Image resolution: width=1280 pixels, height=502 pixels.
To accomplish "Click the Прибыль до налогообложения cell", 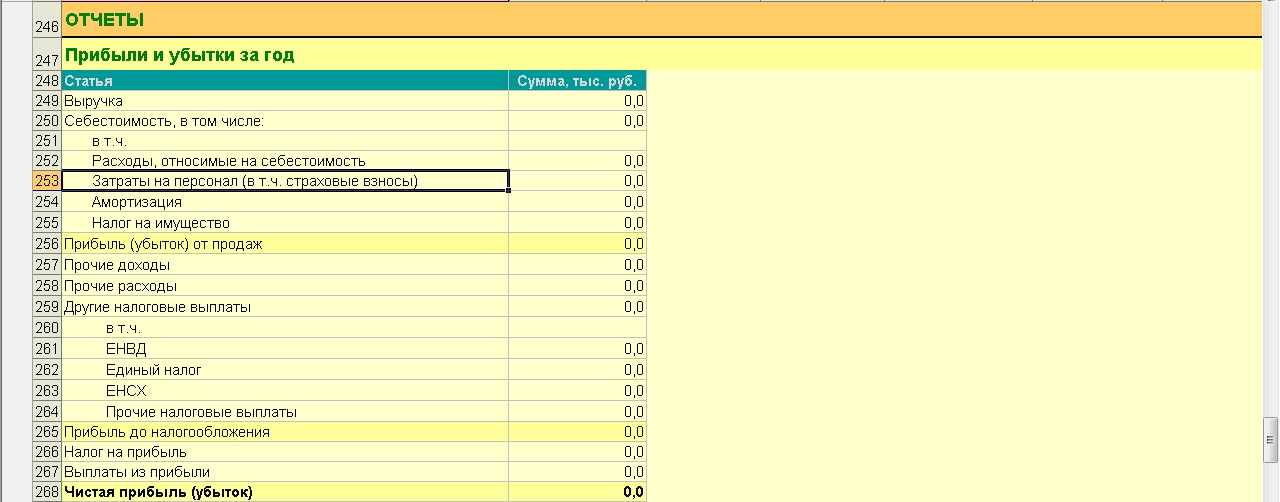I will 285,432.
